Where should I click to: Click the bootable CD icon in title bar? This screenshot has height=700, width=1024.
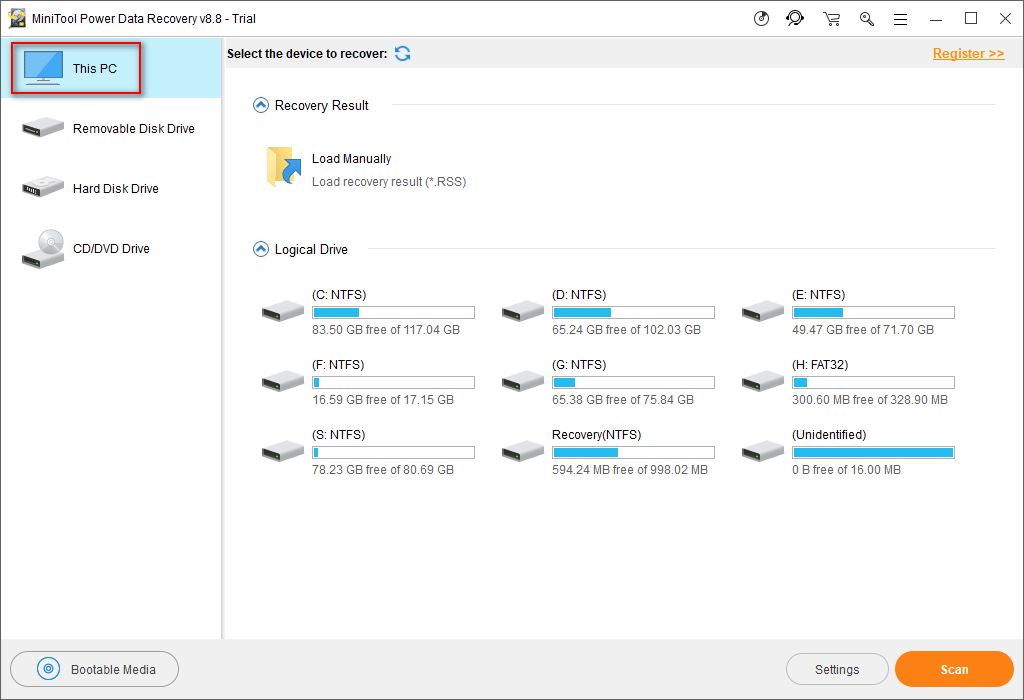761,18
